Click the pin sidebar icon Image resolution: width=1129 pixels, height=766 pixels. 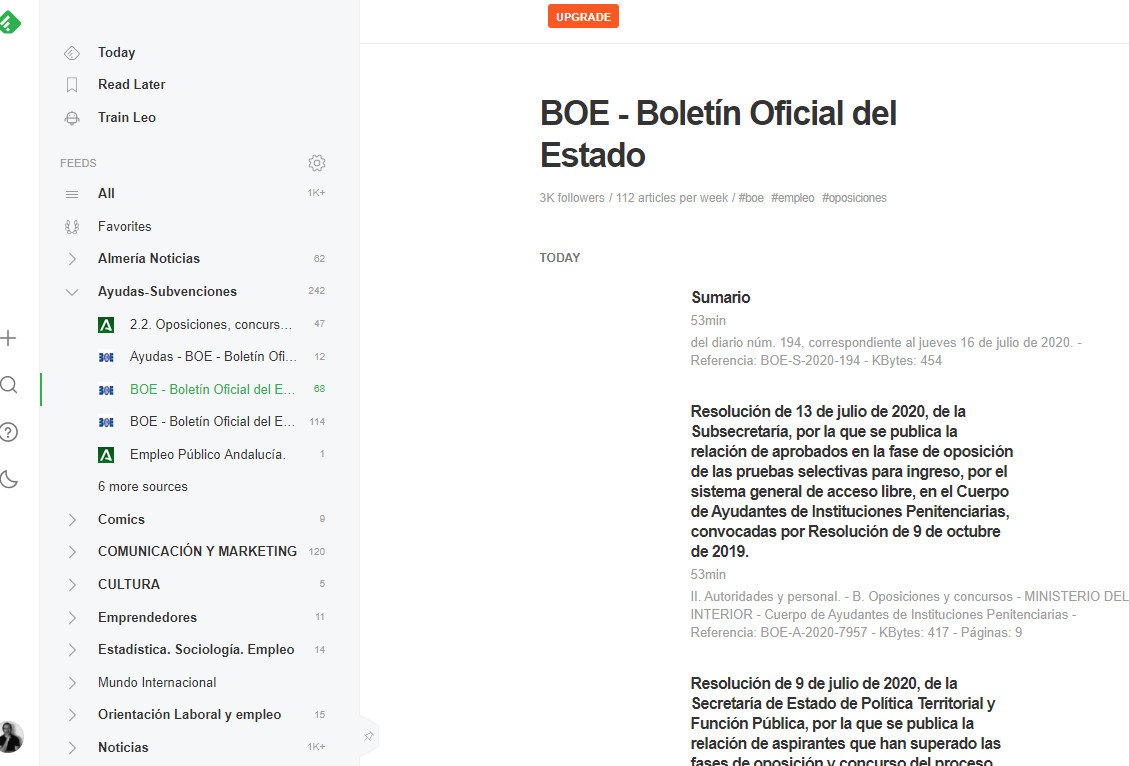pos(369,736)
